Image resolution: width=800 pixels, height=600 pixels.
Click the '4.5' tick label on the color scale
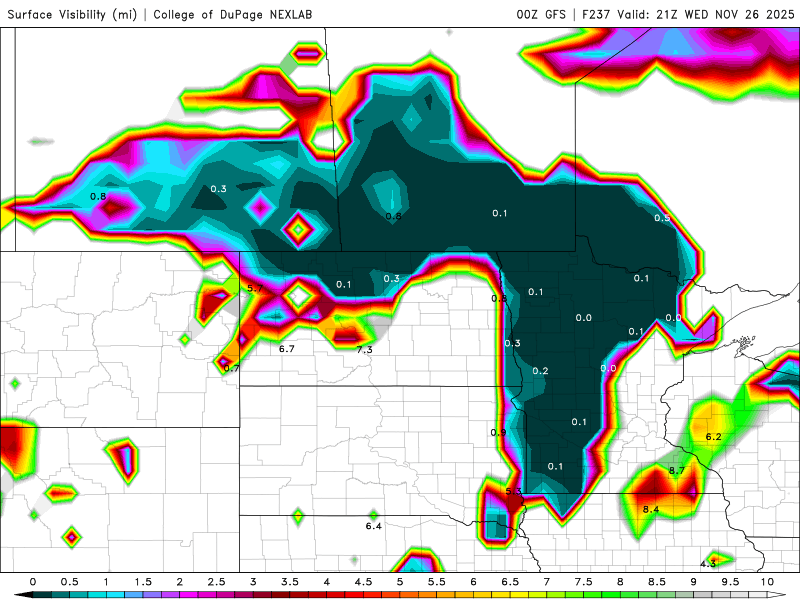(x=363, y=582)
